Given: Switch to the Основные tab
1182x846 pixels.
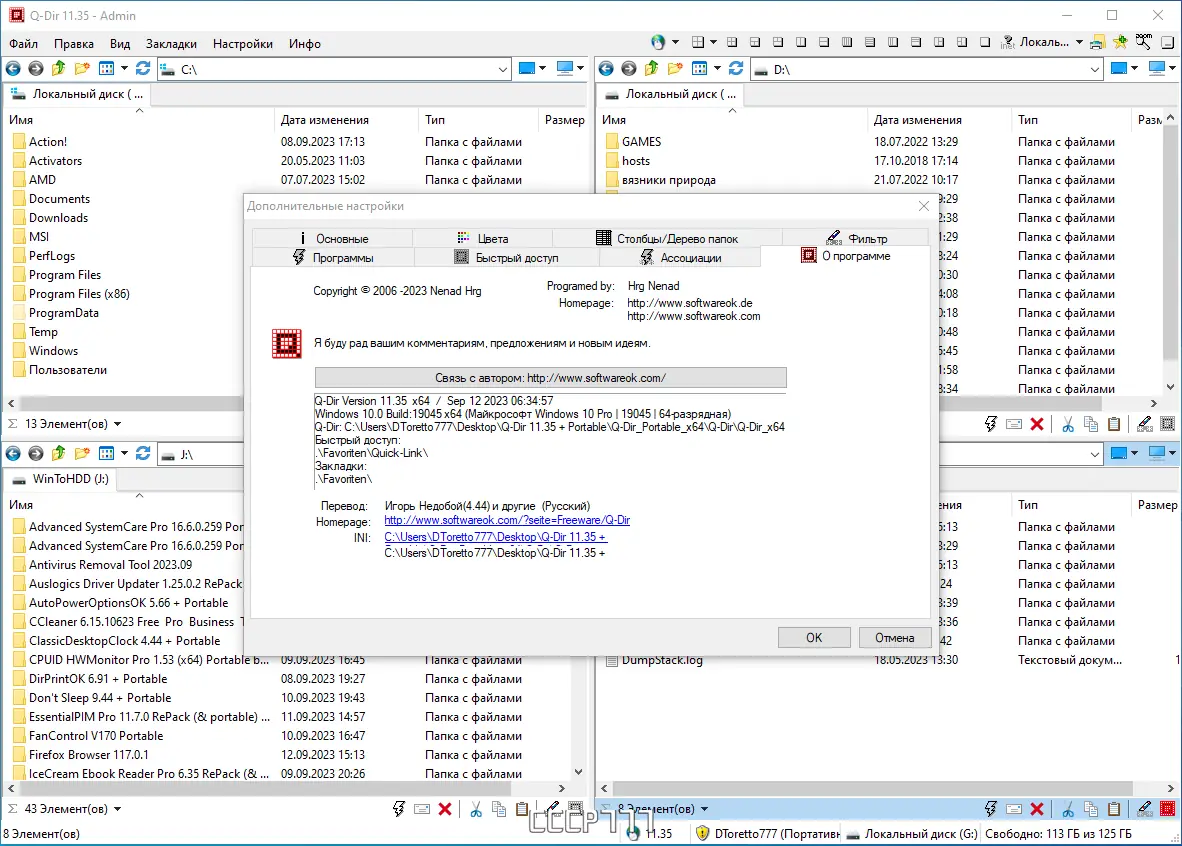Looking at the screenshot, I should 332,238.
